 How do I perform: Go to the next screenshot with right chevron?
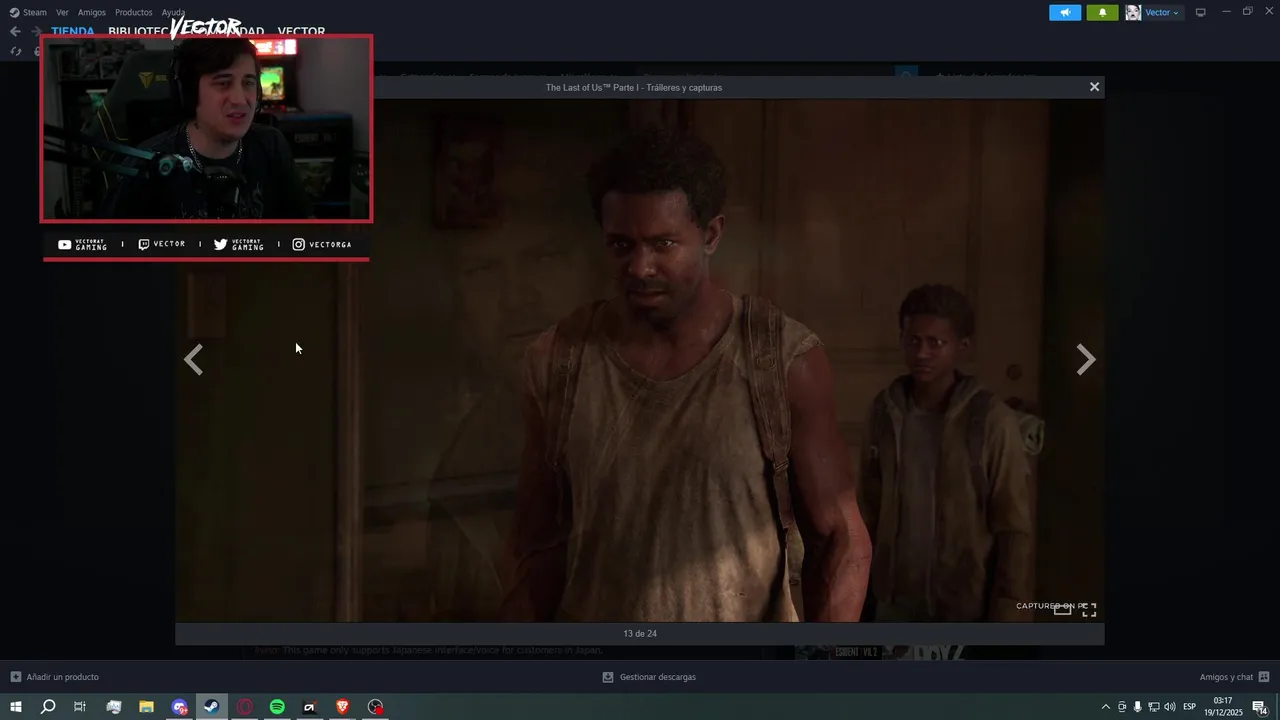point(1086,359)
